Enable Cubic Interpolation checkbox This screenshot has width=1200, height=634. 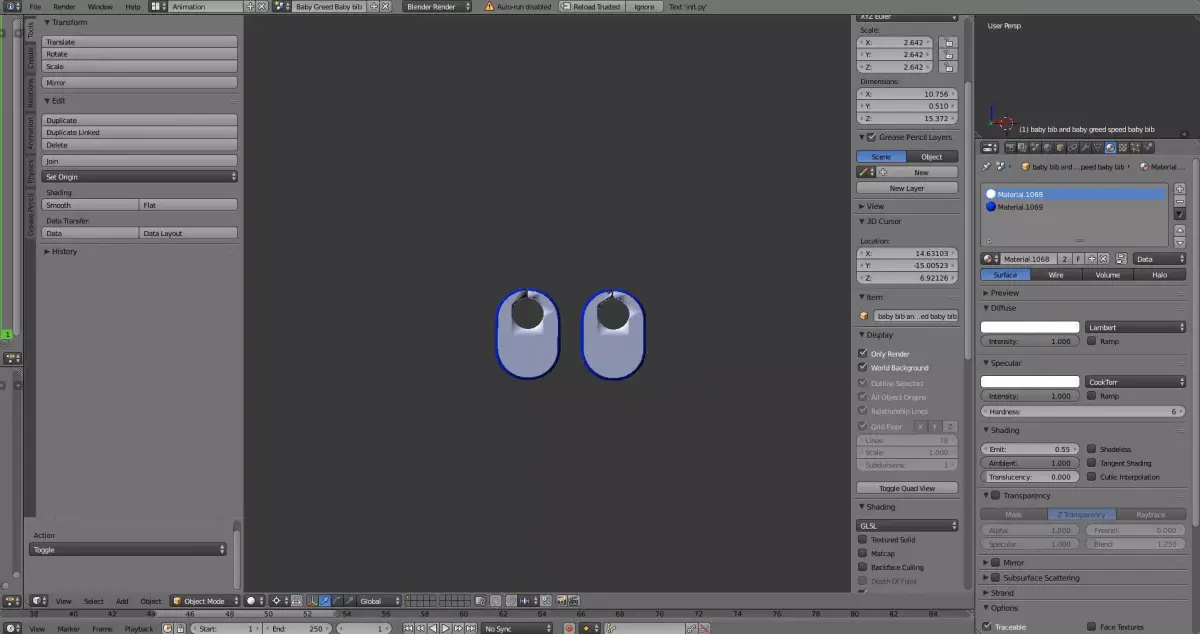(x=1092, y=477)
